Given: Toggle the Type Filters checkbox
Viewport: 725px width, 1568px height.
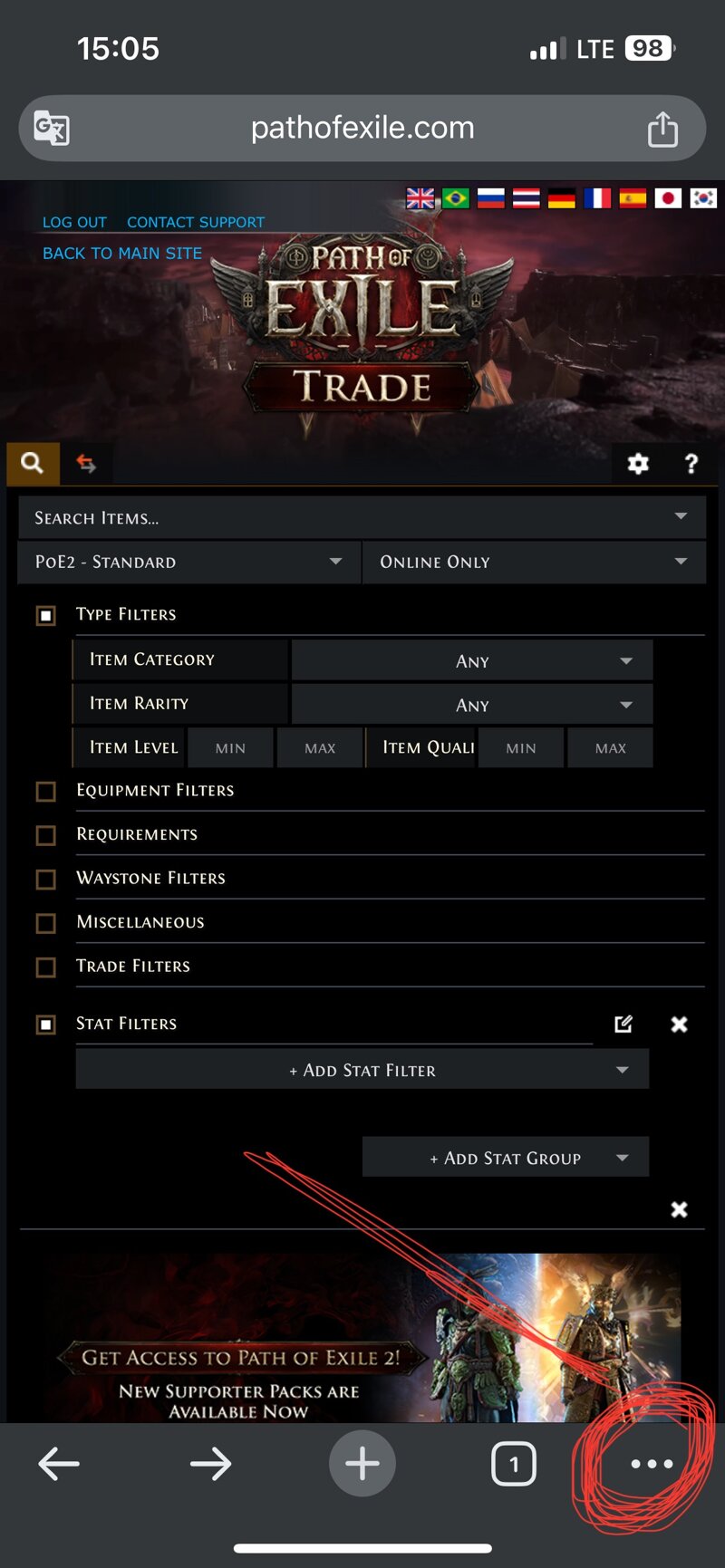Looking at the screenshot, I should 45,615.
